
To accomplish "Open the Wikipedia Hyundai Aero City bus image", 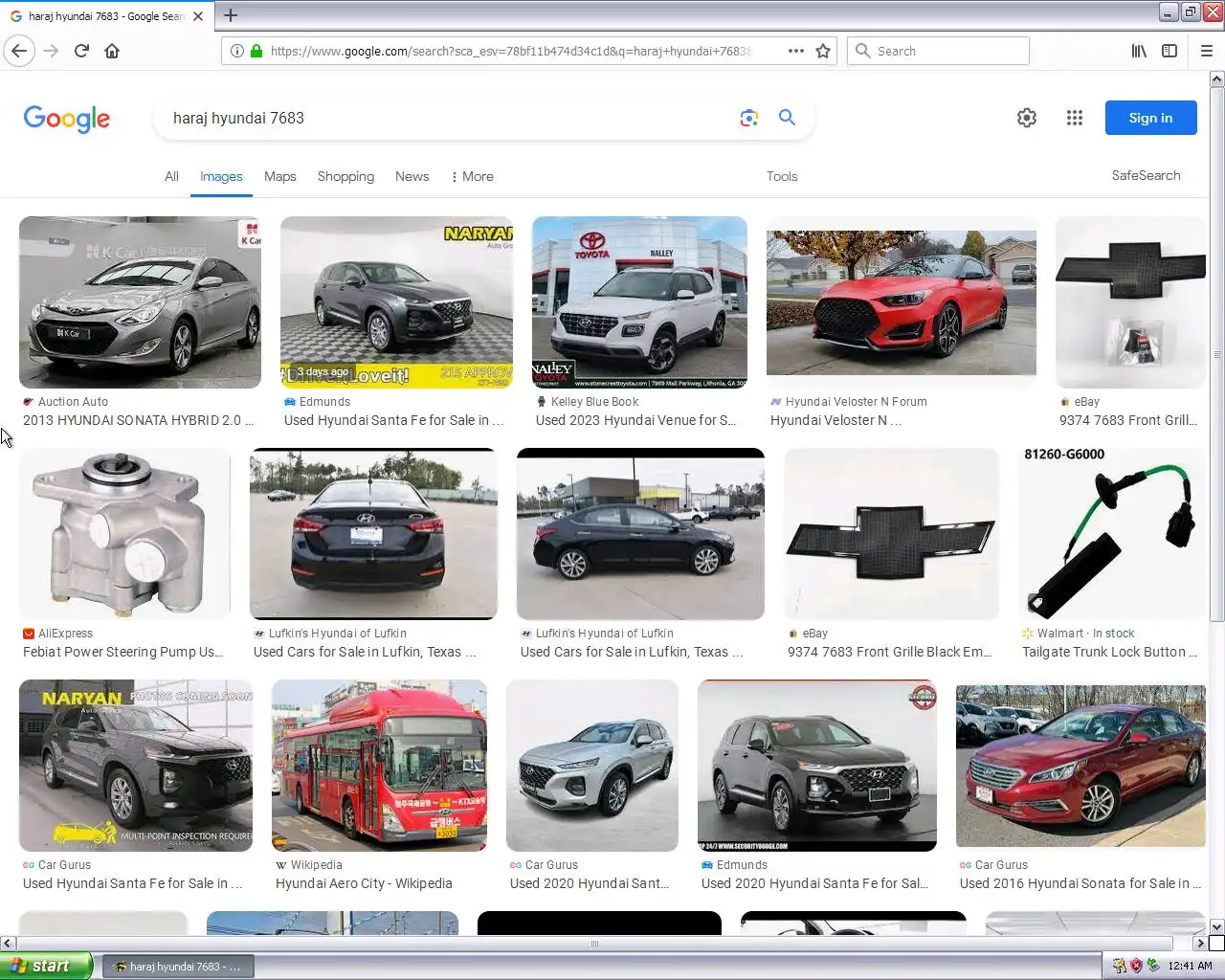I will tap(379, 766).
